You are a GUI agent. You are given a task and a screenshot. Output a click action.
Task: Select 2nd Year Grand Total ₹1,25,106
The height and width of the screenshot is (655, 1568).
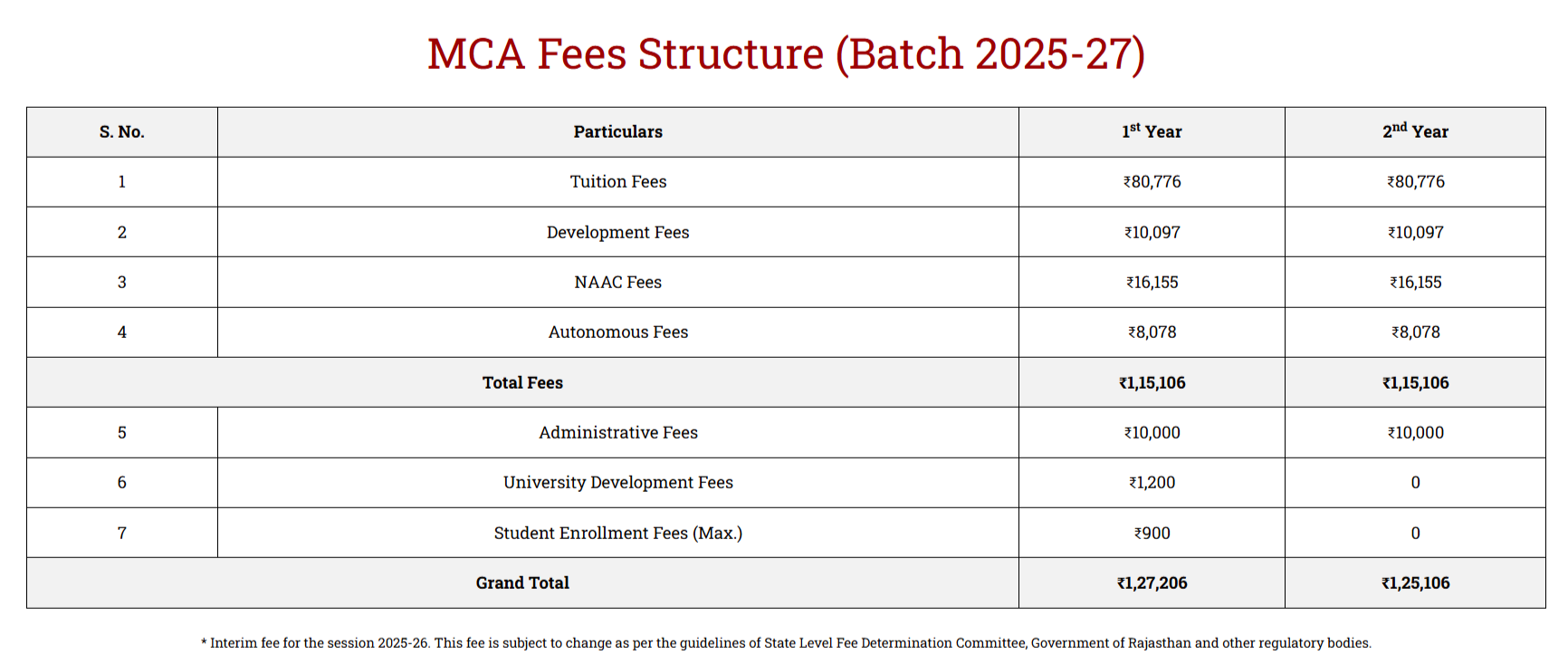point(1415,583)
